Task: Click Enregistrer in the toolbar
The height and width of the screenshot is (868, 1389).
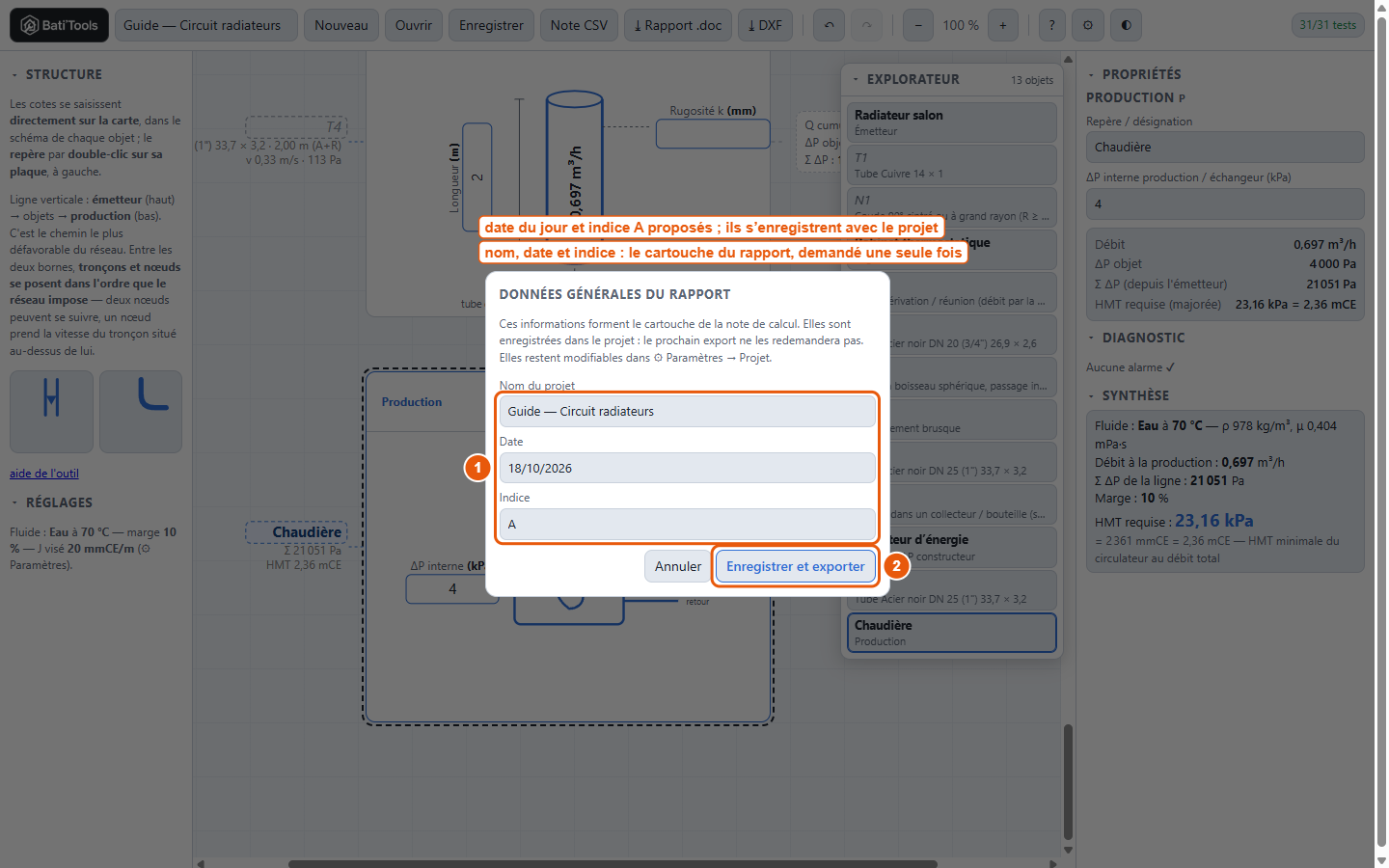Action: point(491,25)
